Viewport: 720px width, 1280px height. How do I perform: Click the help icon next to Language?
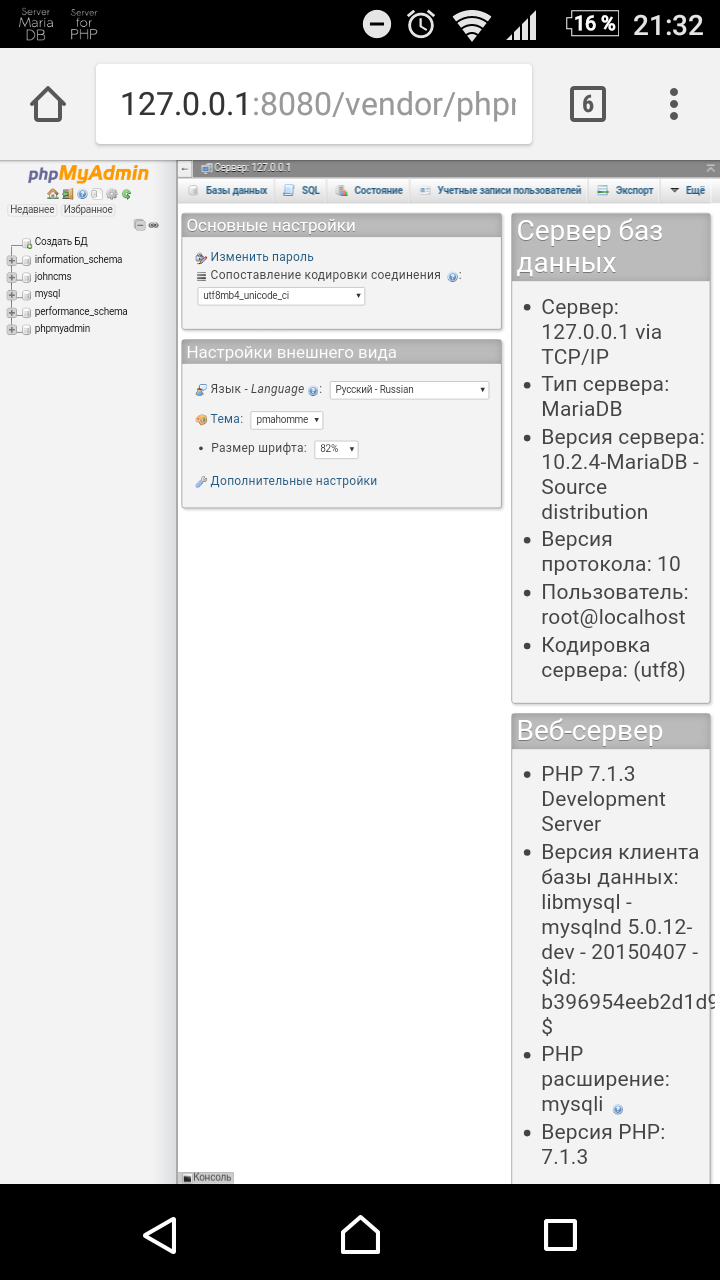tap(313, 391)
